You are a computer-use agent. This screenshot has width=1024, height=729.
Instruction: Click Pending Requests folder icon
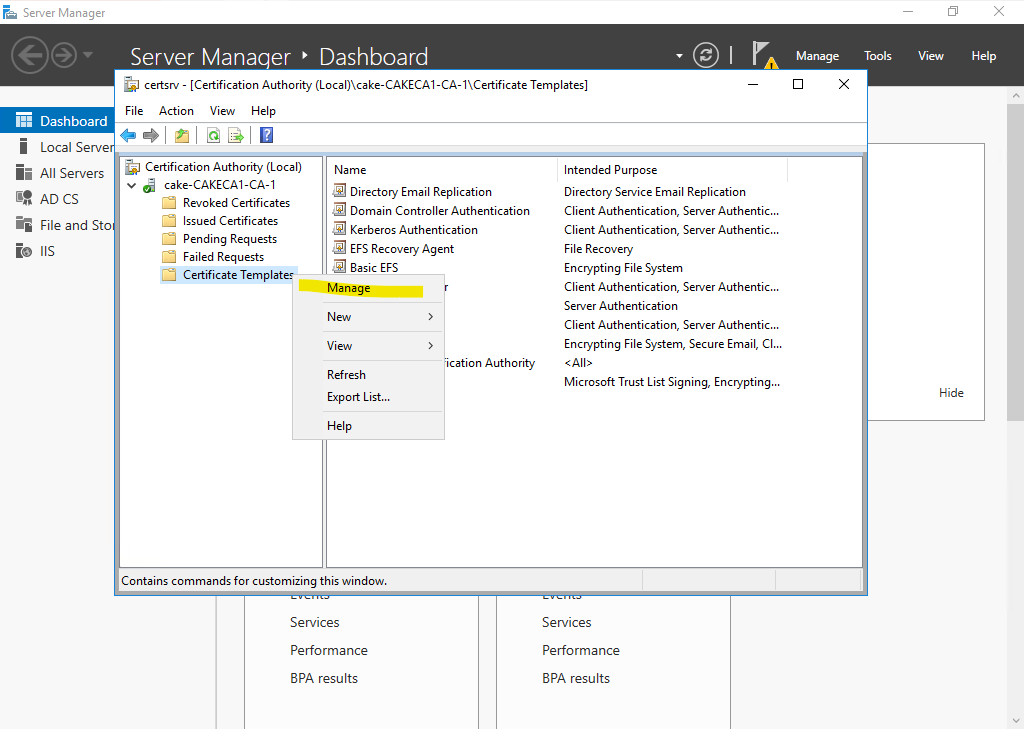[169, 238]
